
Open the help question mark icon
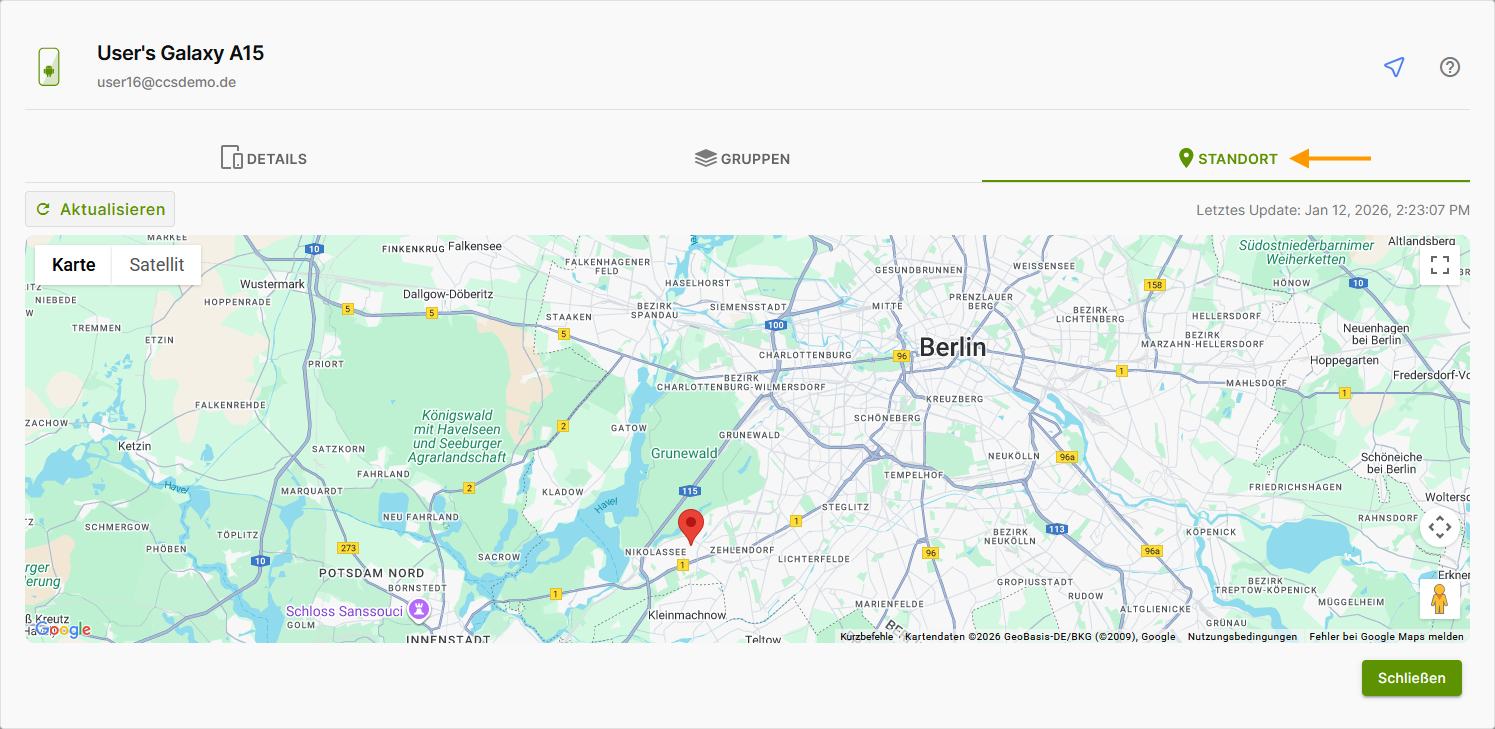1450,67
